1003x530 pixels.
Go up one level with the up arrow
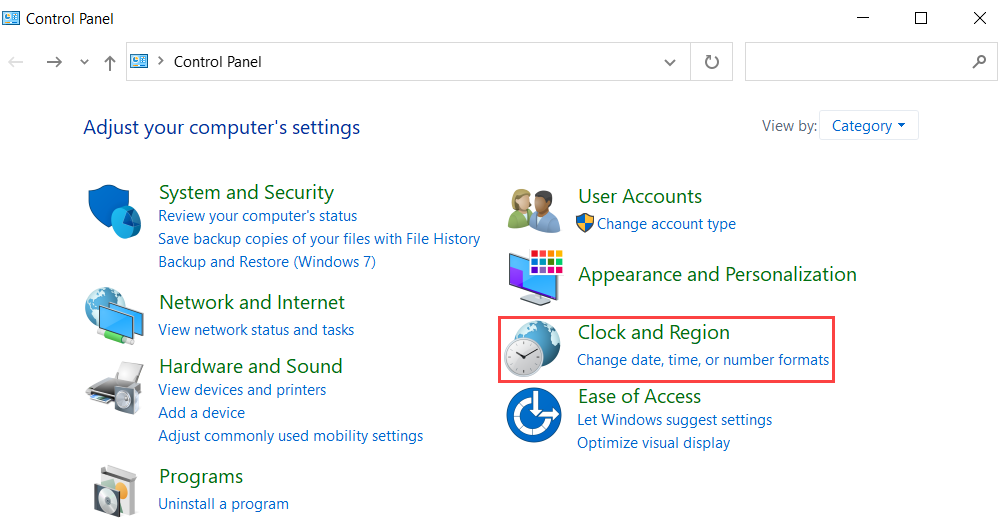[110, 63]
